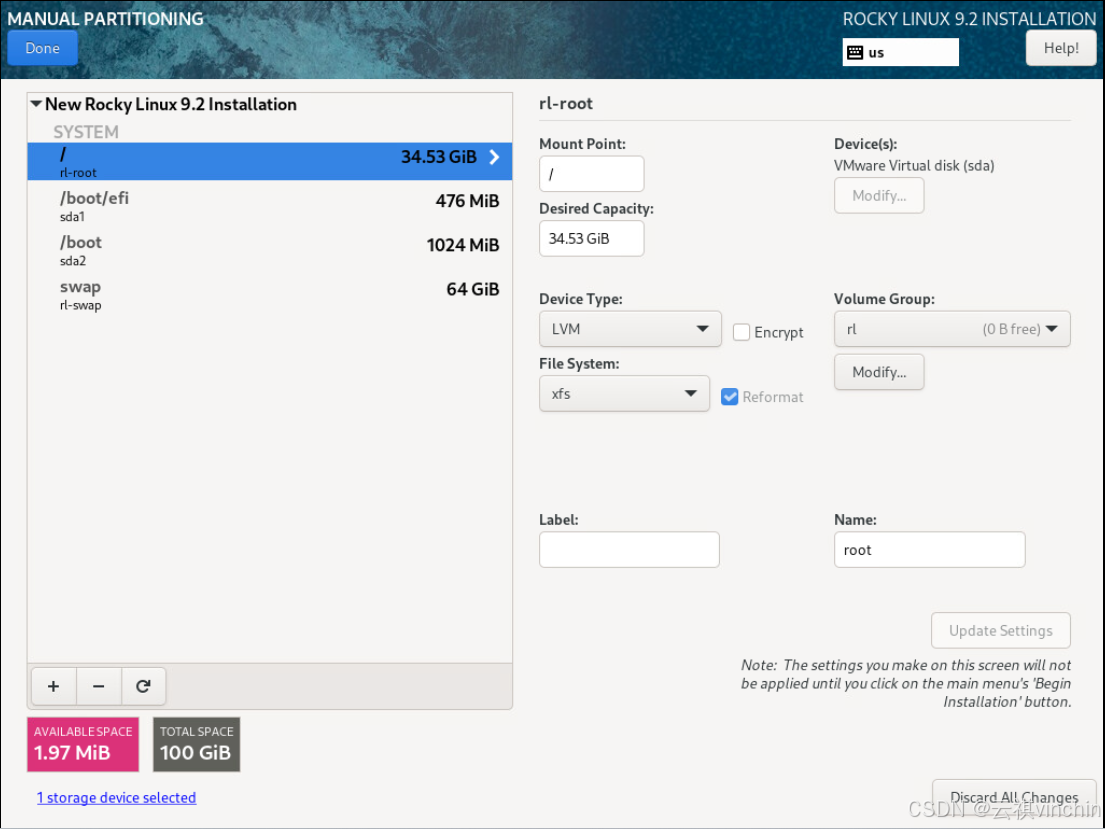Click the add mount point plus button
This screenshot has height=829, width=1105.
[x=54, y=686]
